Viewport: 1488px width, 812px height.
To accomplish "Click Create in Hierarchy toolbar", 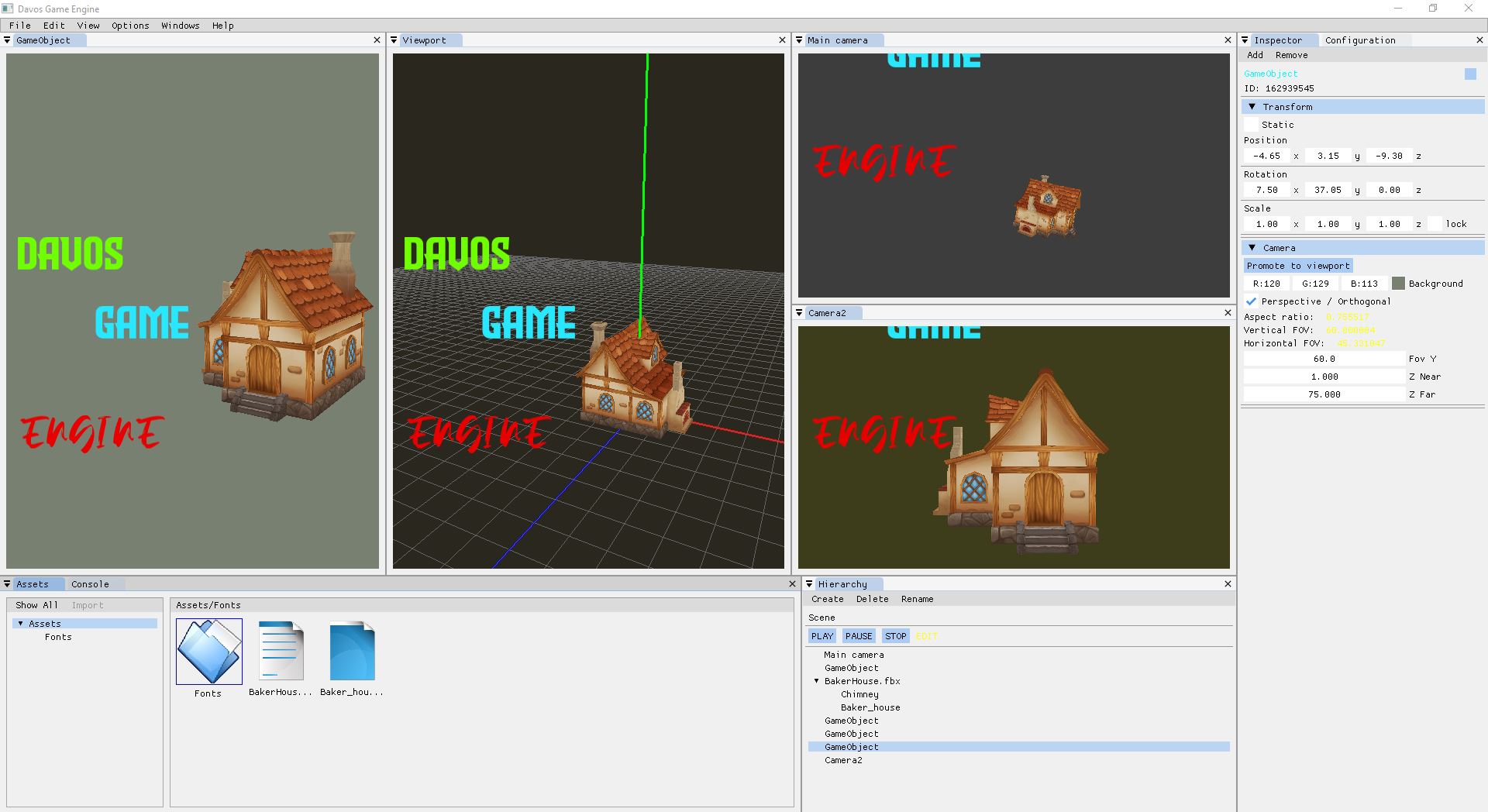I will [x=828, y=600].
